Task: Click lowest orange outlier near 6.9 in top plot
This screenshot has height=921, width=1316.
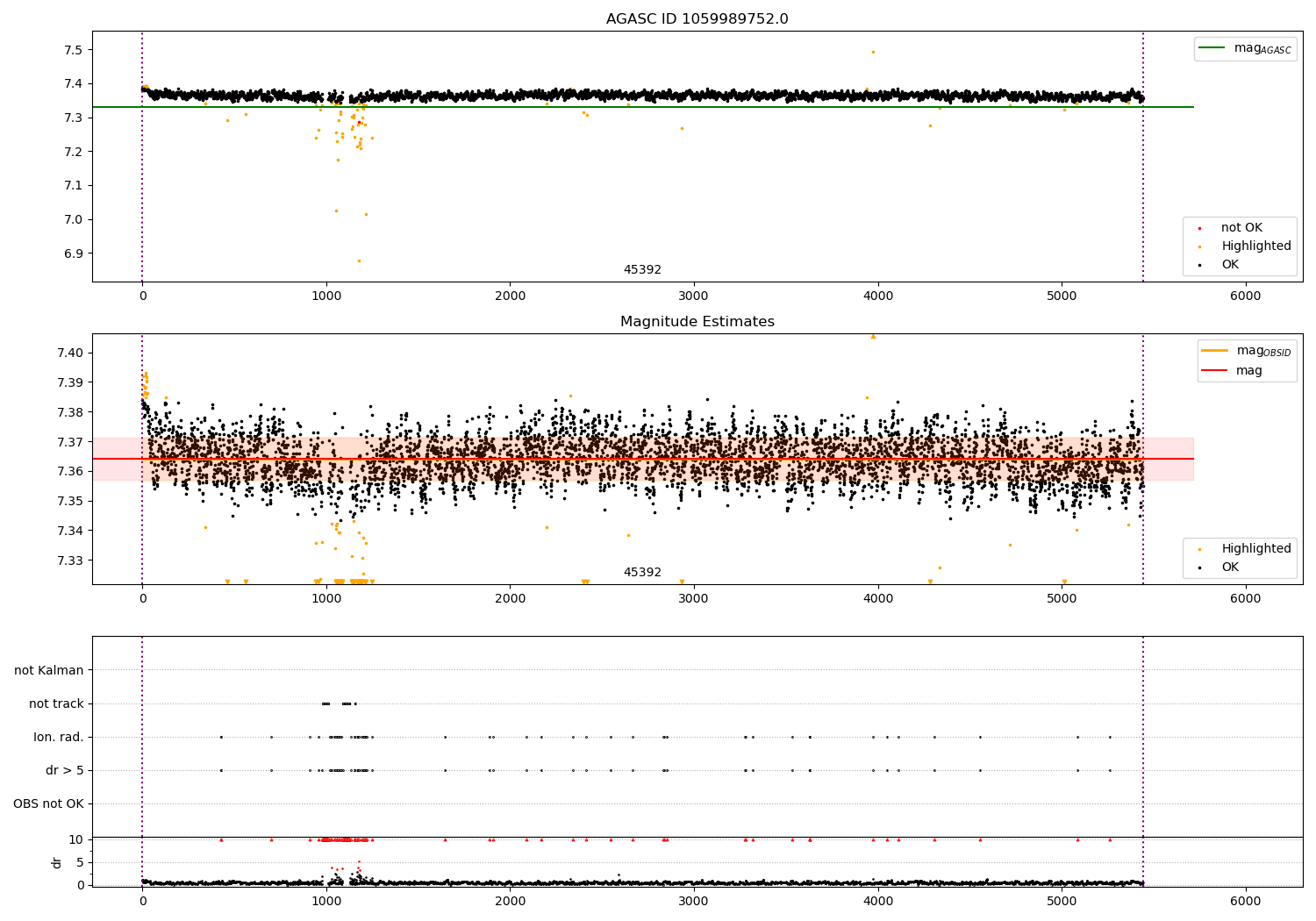Action: (359, 261)
